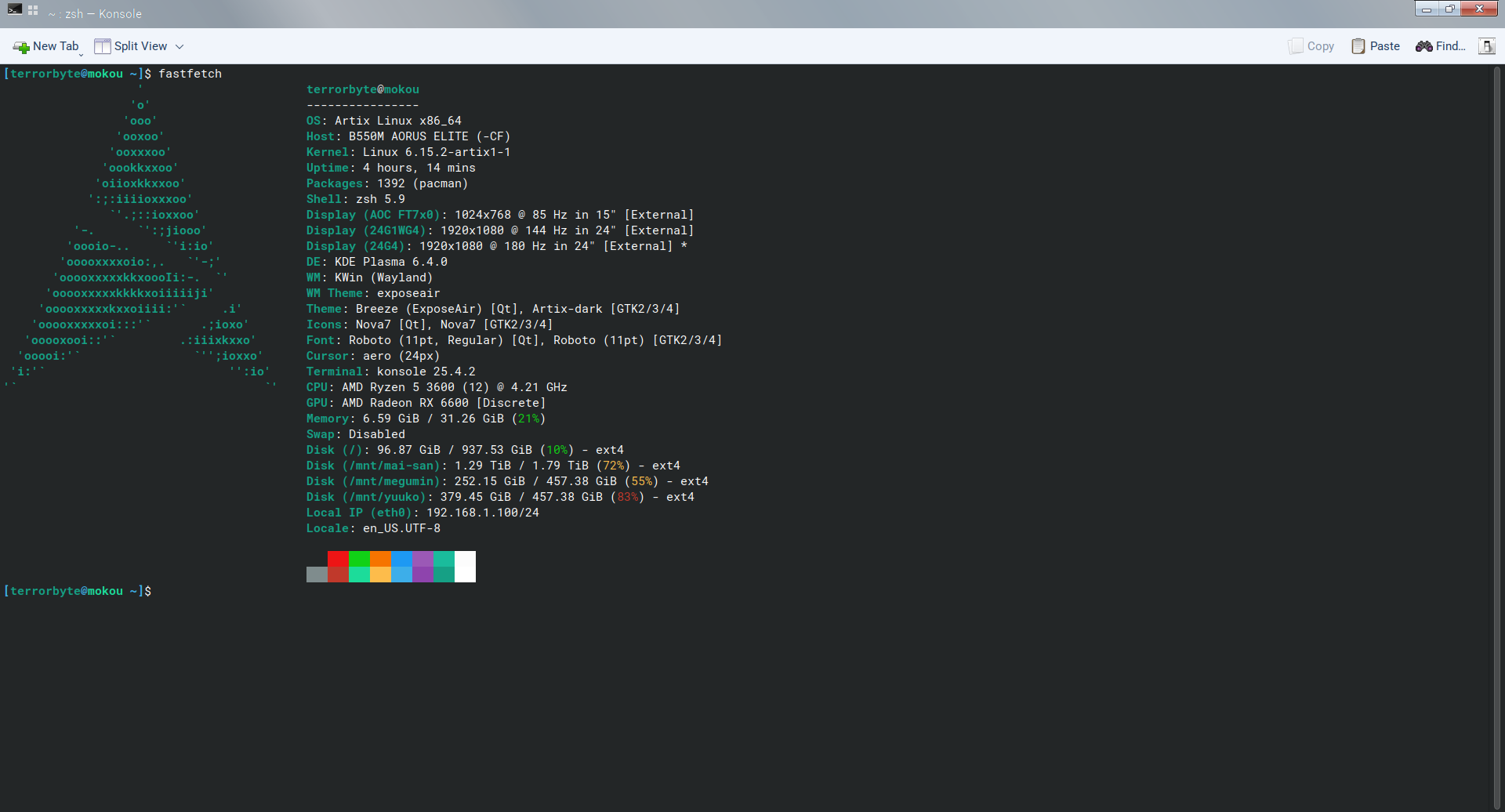Click the 'terrorbyte@mokou' header above the dashes
Screen dimensions: 1505x812
click(x=363, y=89)
